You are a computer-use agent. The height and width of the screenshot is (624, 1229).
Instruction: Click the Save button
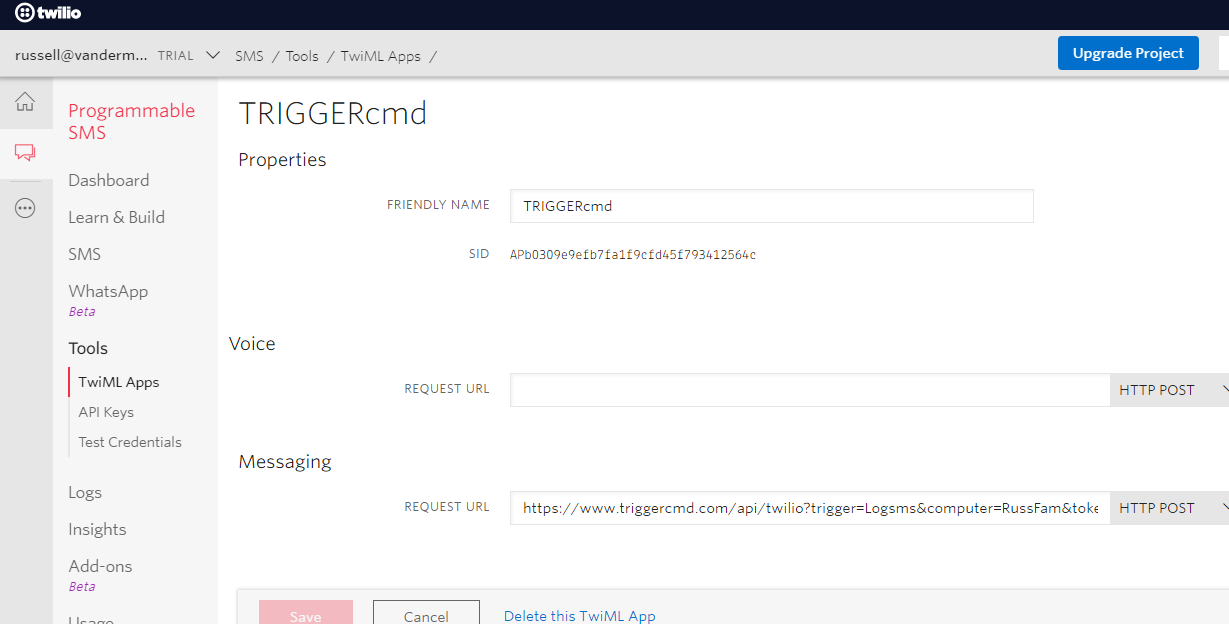[x=306, y=612]
